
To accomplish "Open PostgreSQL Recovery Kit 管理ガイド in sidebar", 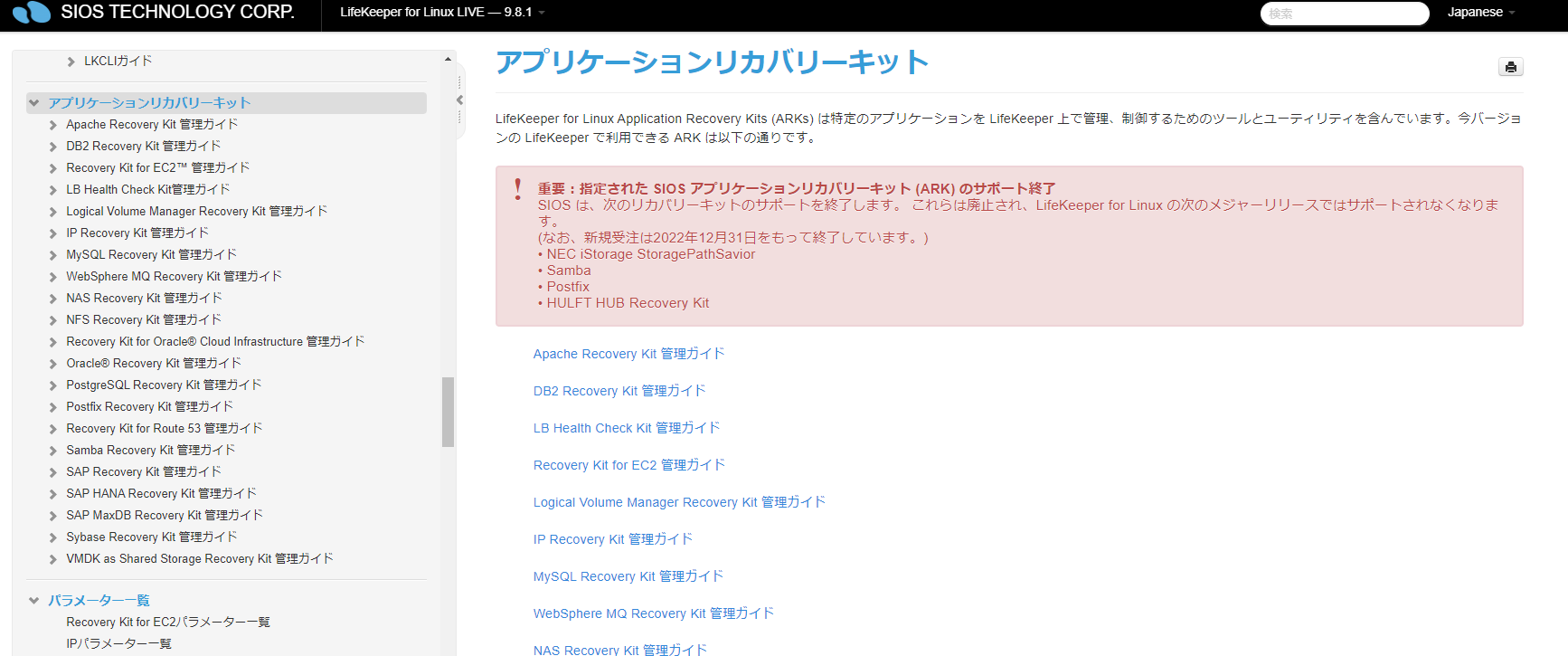I will tap(164, 385).
